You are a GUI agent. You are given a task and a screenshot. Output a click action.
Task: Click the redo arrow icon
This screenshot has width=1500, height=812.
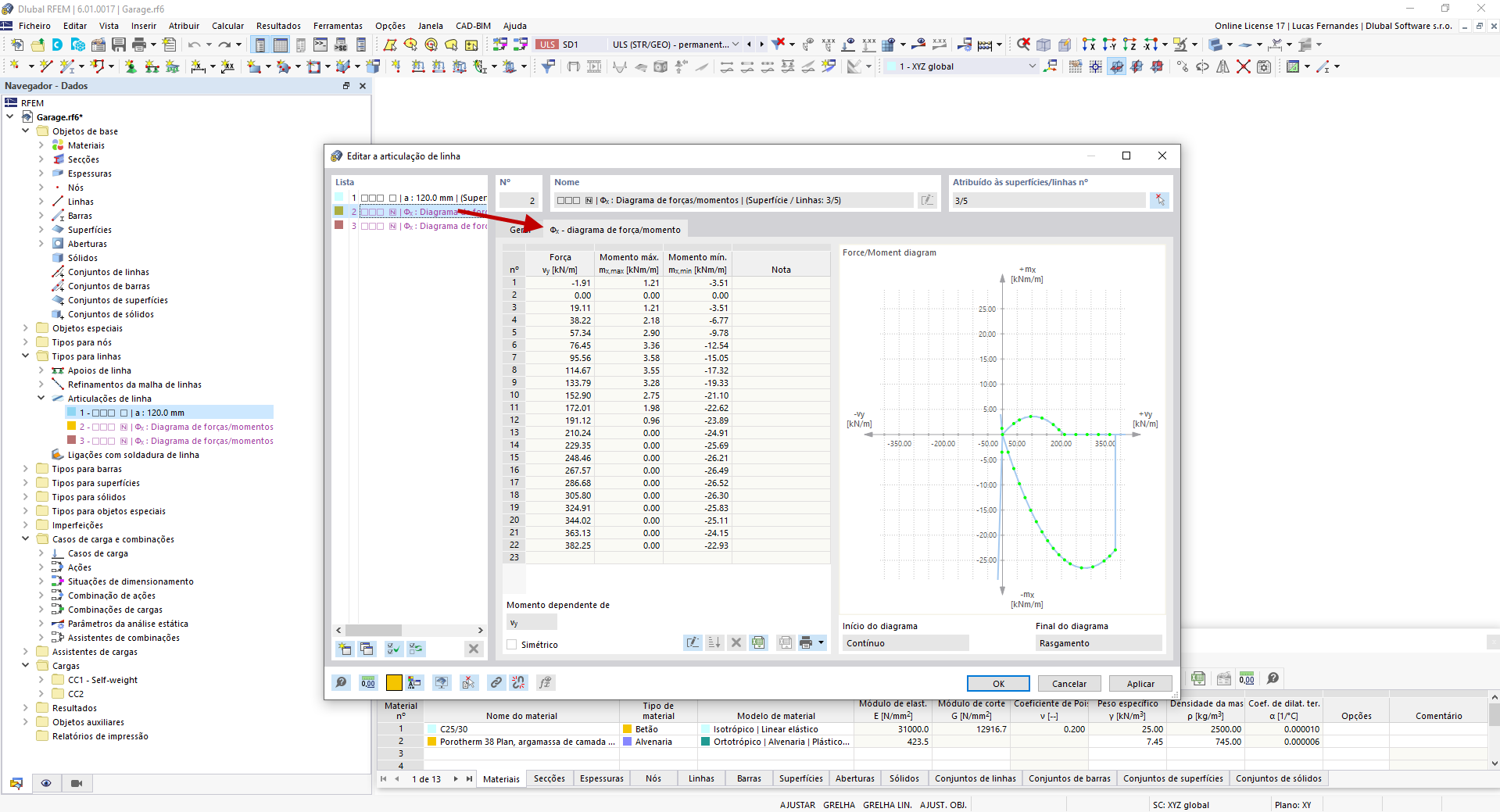click(x=225, y=45)
